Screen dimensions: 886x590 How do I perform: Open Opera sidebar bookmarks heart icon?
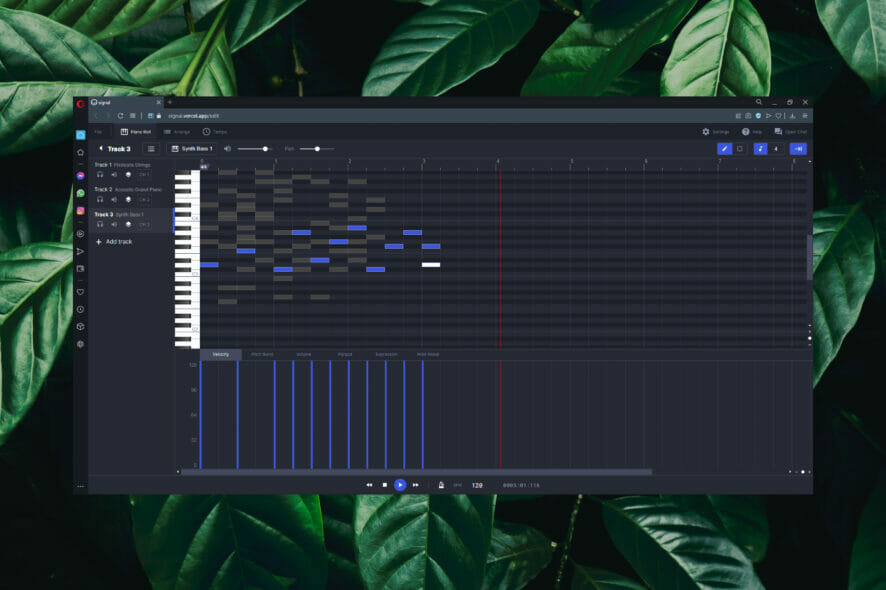(81, 292)
